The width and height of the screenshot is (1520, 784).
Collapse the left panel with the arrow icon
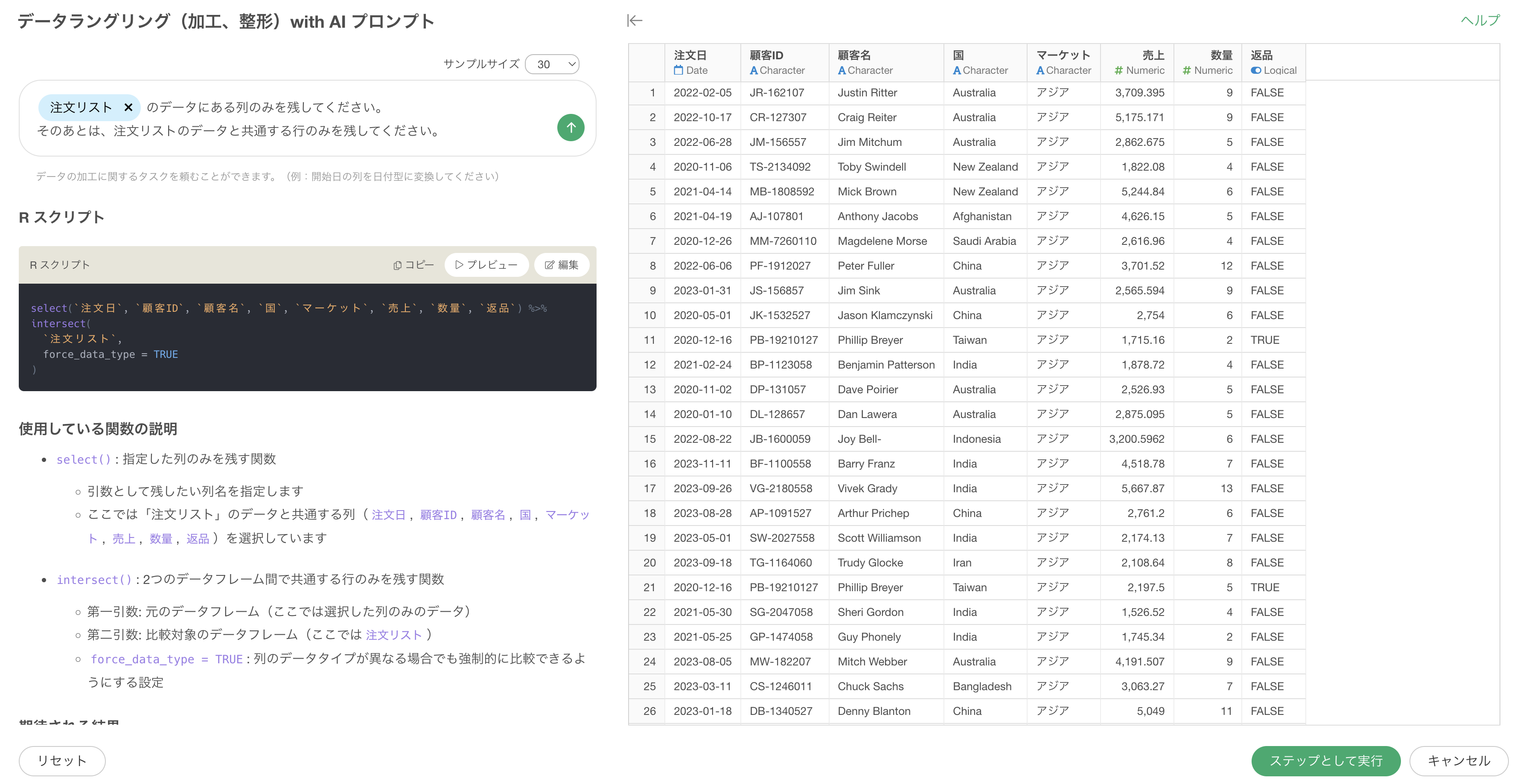click(x=634, y=20)
